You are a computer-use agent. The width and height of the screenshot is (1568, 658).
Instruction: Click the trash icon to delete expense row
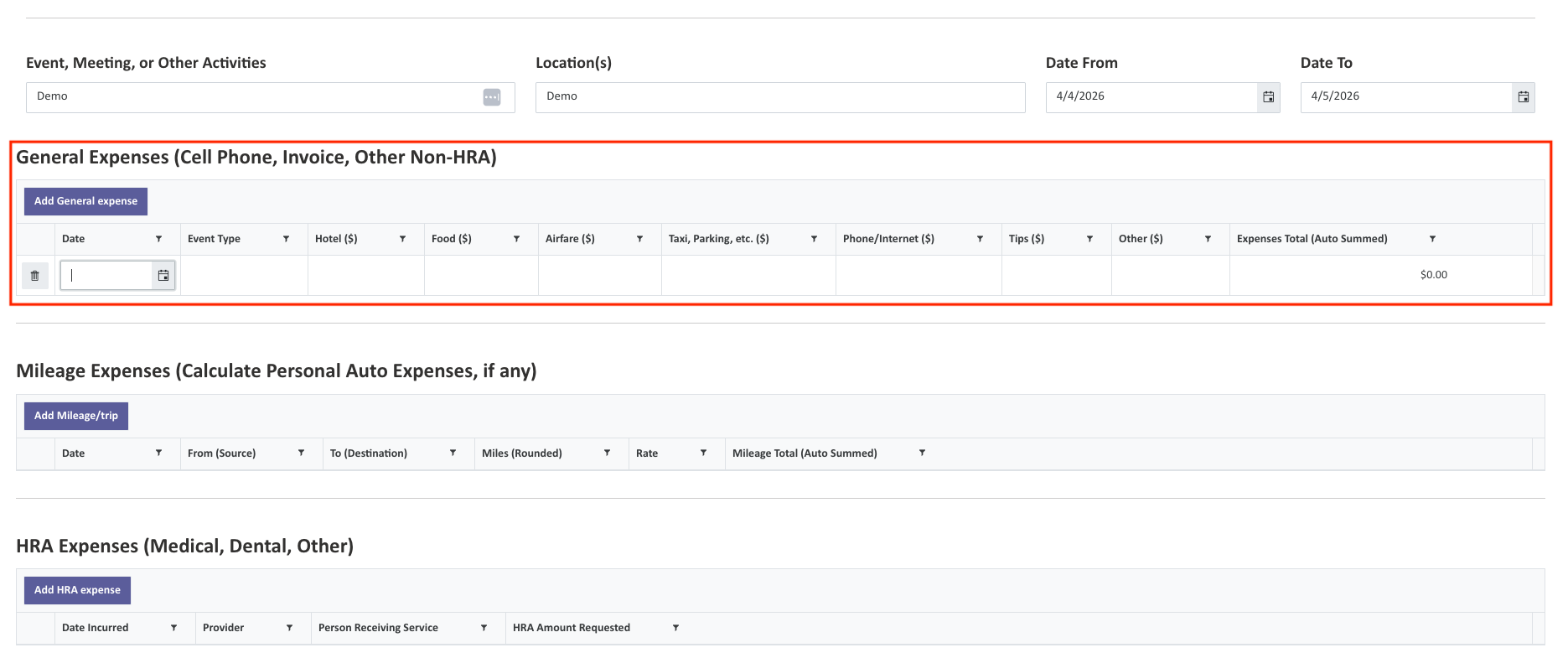tap(34, 276)
